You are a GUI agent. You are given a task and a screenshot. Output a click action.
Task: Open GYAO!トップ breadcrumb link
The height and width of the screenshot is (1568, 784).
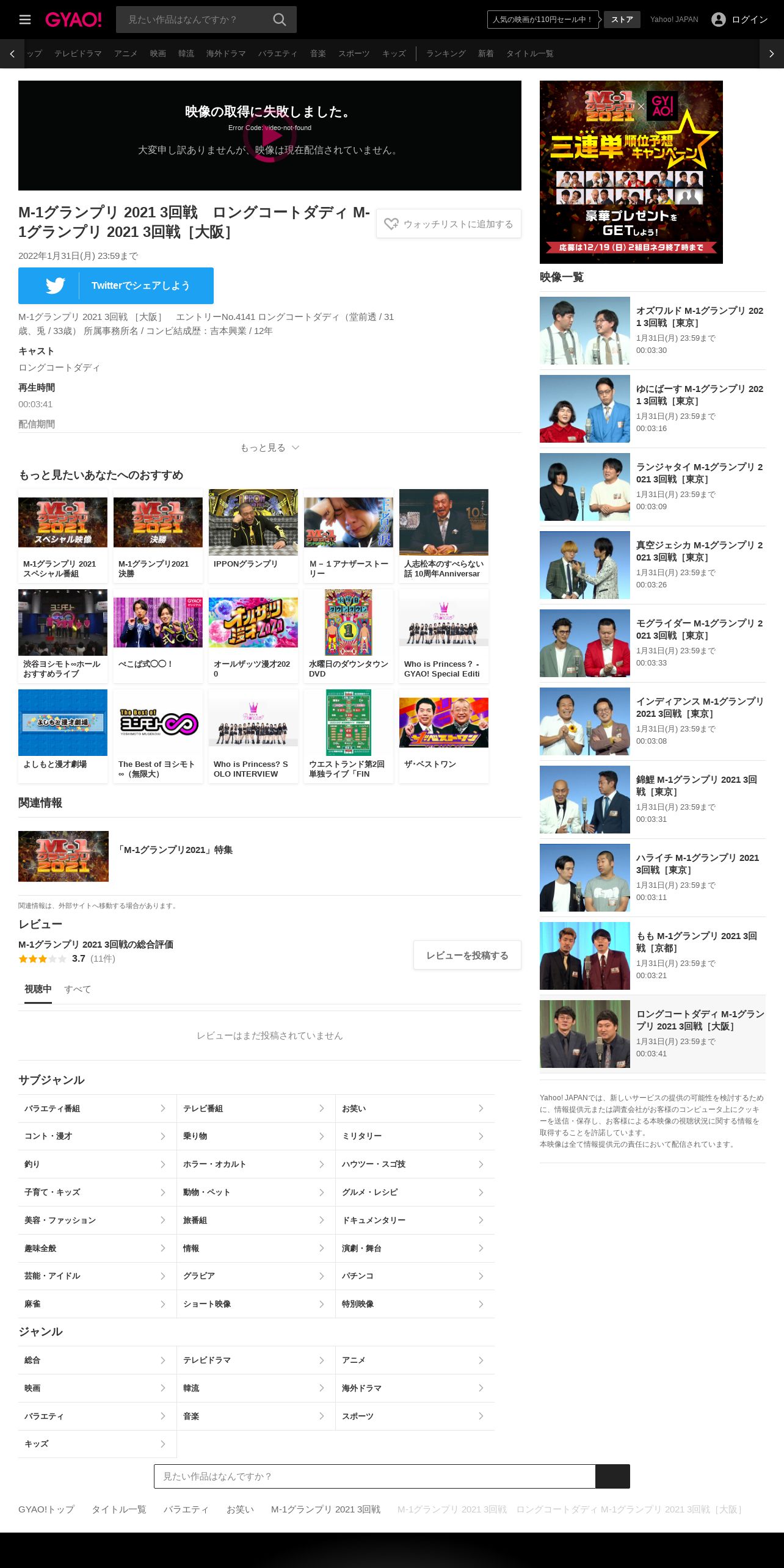[46, 1509]
